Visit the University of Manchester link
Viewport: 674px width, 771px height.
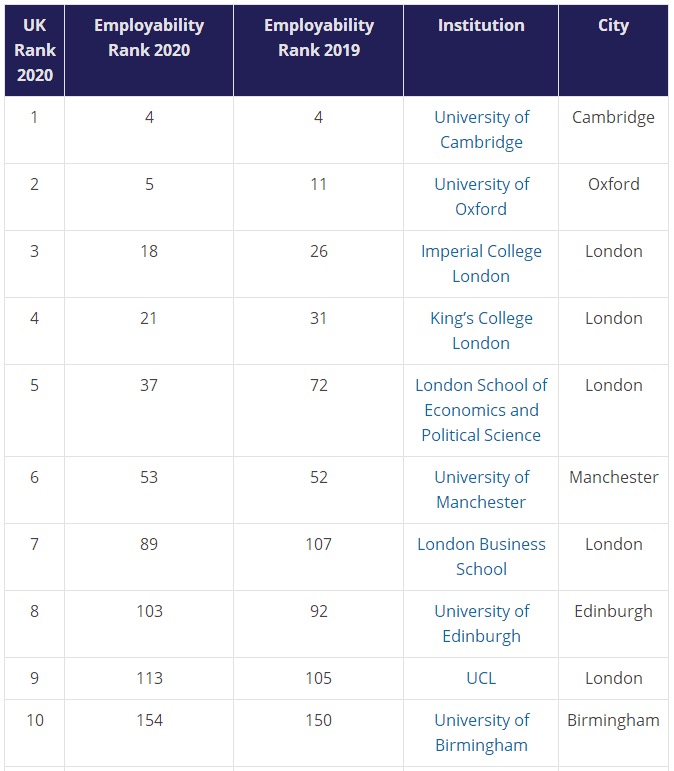[x=481, y=489]
